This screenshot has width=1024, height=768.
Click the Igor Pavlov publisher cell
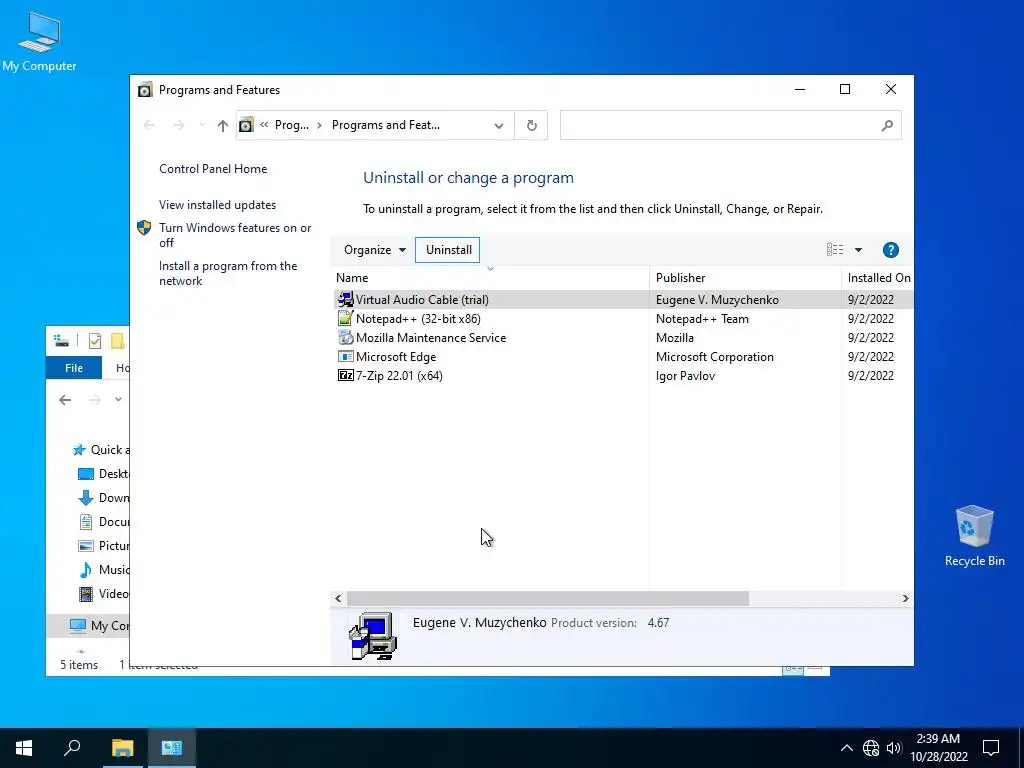(685, 376)
